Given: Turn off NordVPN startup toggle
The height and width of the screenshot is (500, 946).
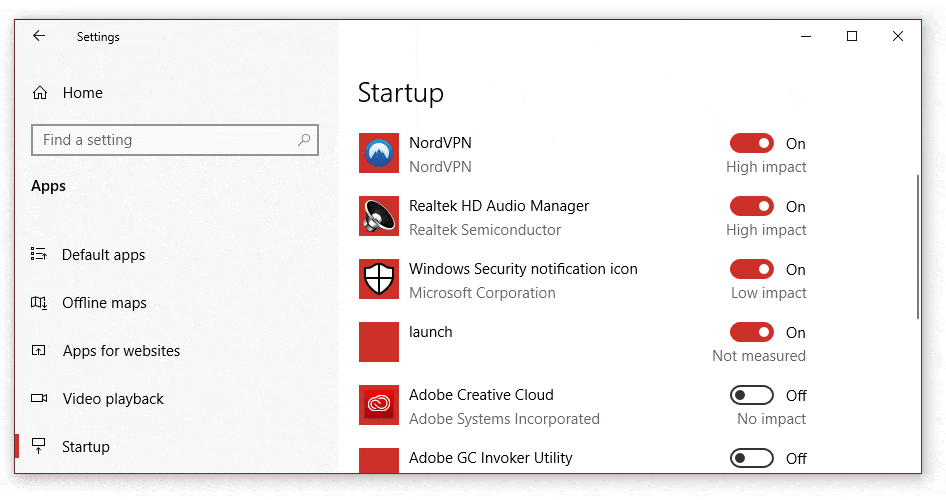Looking at the screenshot, I should pyautogui.click(x=752, y=144).
